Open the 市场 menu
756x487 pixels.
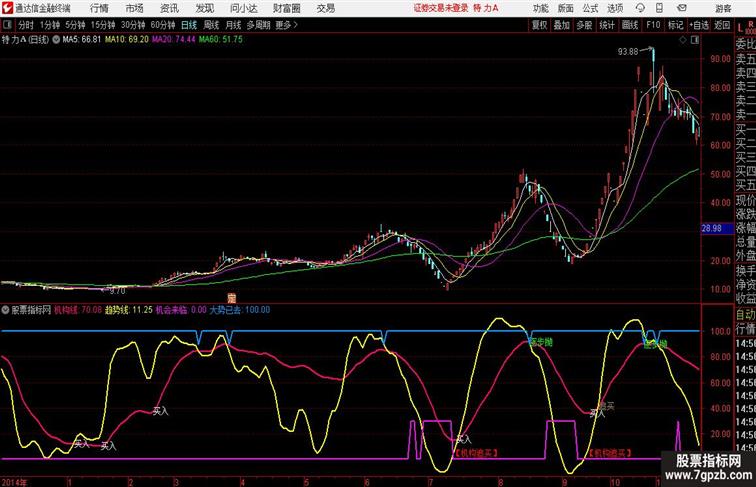(x=134, y=8)
